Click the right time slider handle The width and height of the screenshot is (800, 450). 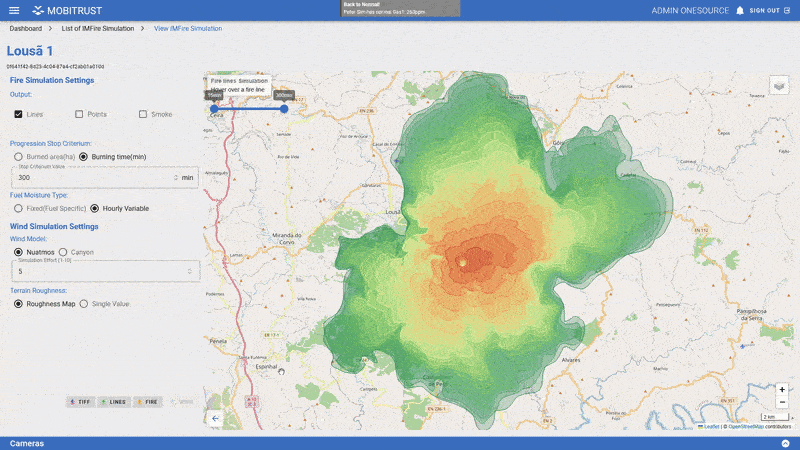(x=284, y=108)
